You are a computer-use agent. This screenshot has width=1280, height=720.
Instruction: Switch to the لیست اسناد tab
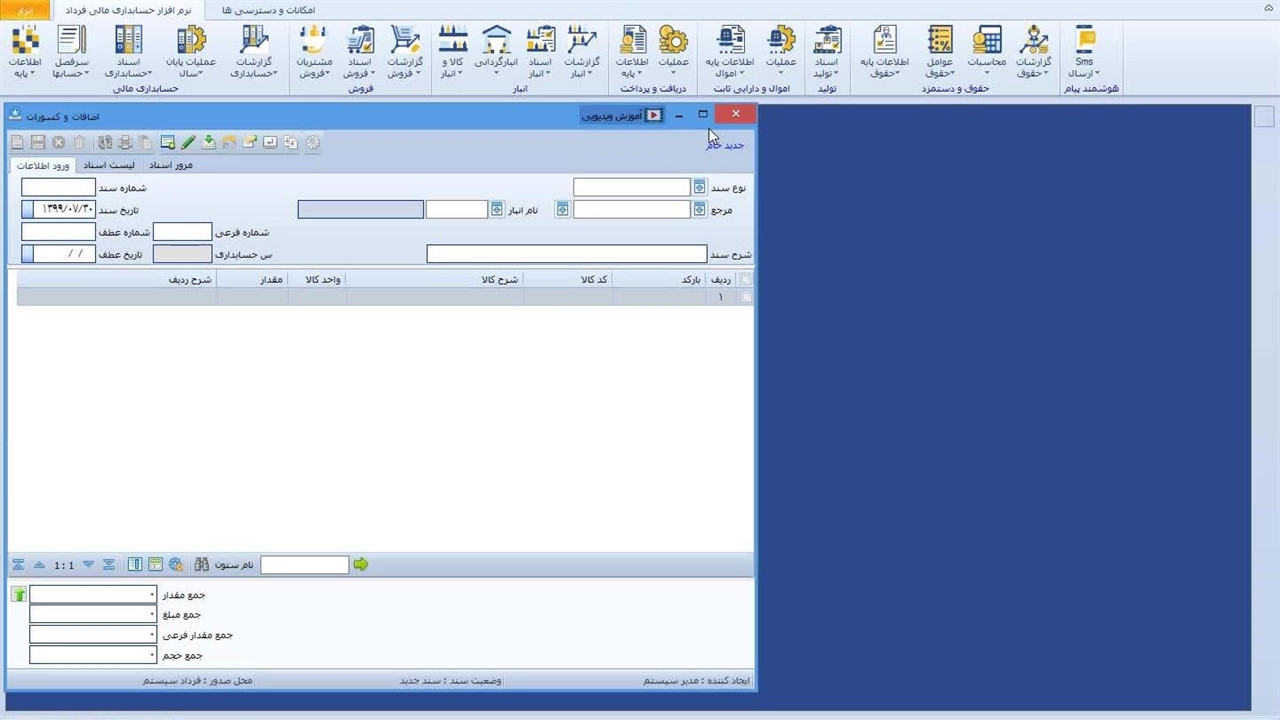coord(109,165)
